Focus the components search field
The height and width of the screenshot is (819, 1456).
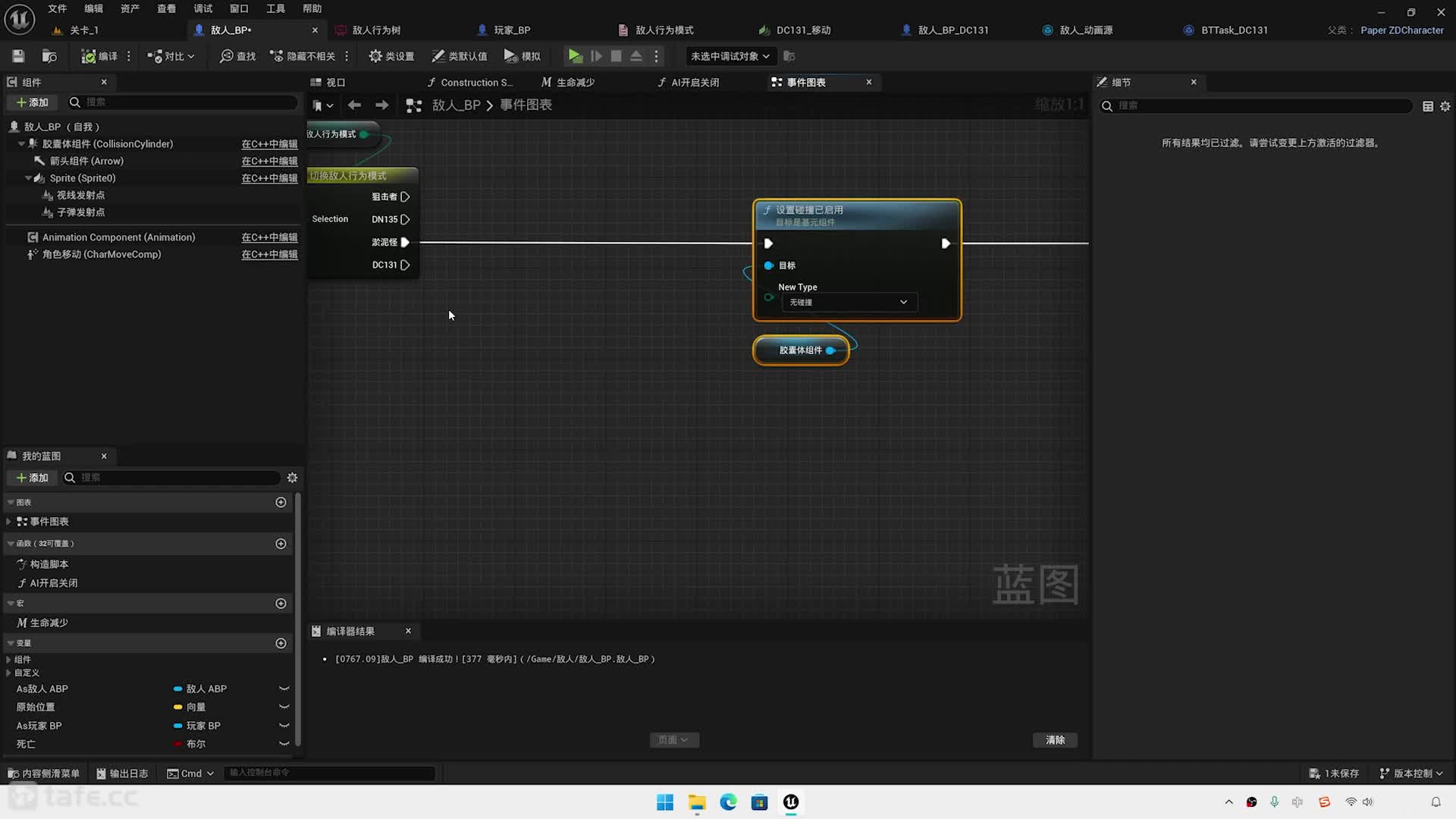[182, 102]
